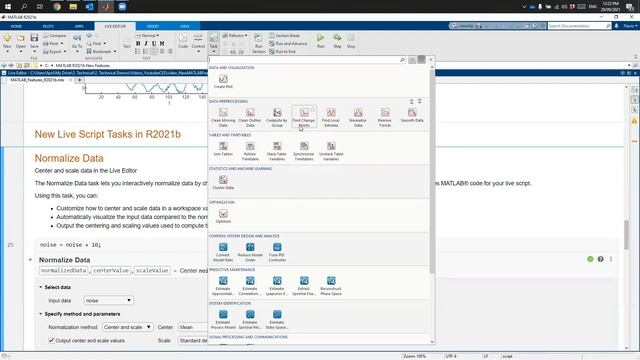This screenshot has height=360, width=640.
Task: Insert the Estimate Process Model task
Action: click(223, 319)
